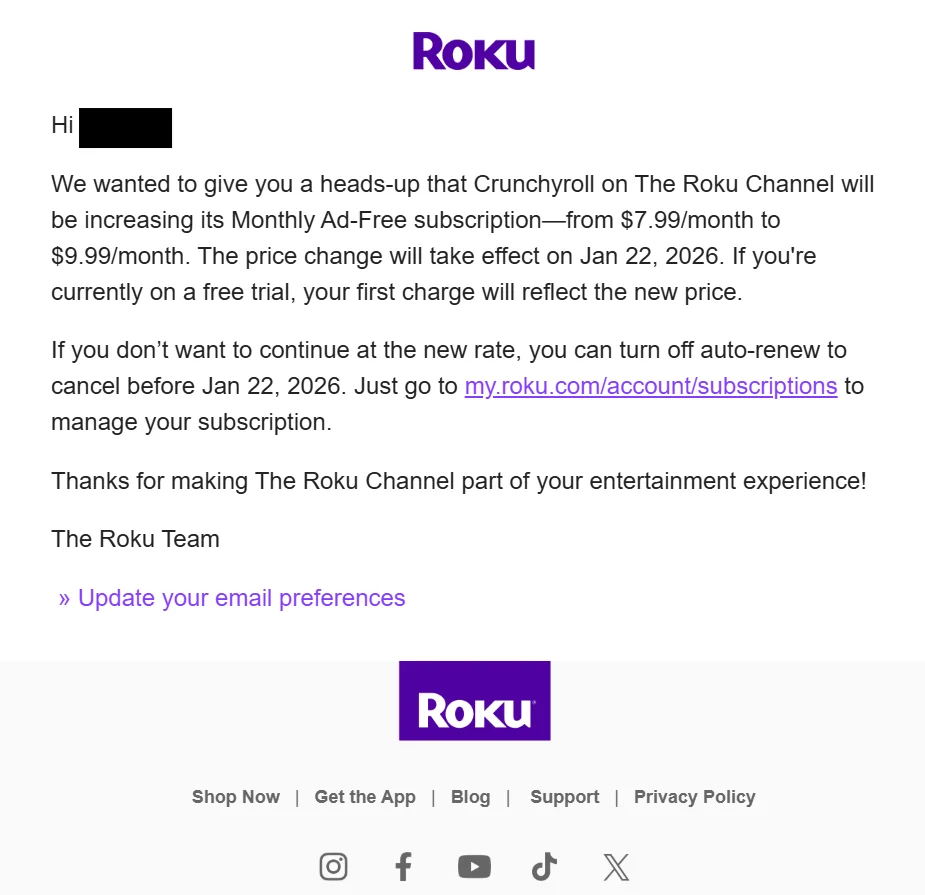Open Roku's Instagram page via its icon
The image size is (925, 895).
[x=333, y=866]
